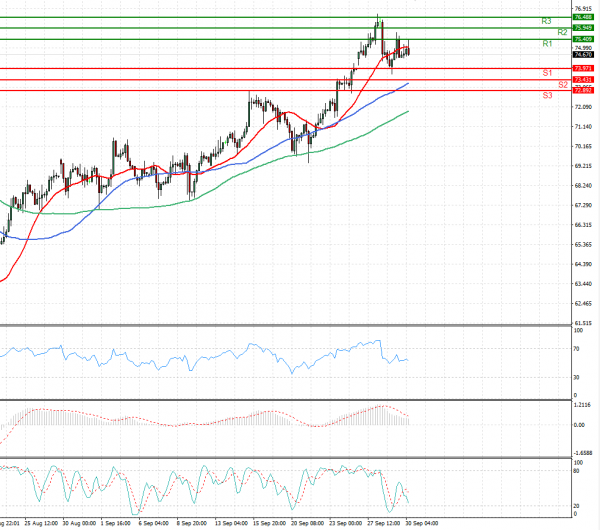Click the stochastic panel 20 level label
The height and width of the screenshot is (530, 600).
pos(577,506)
